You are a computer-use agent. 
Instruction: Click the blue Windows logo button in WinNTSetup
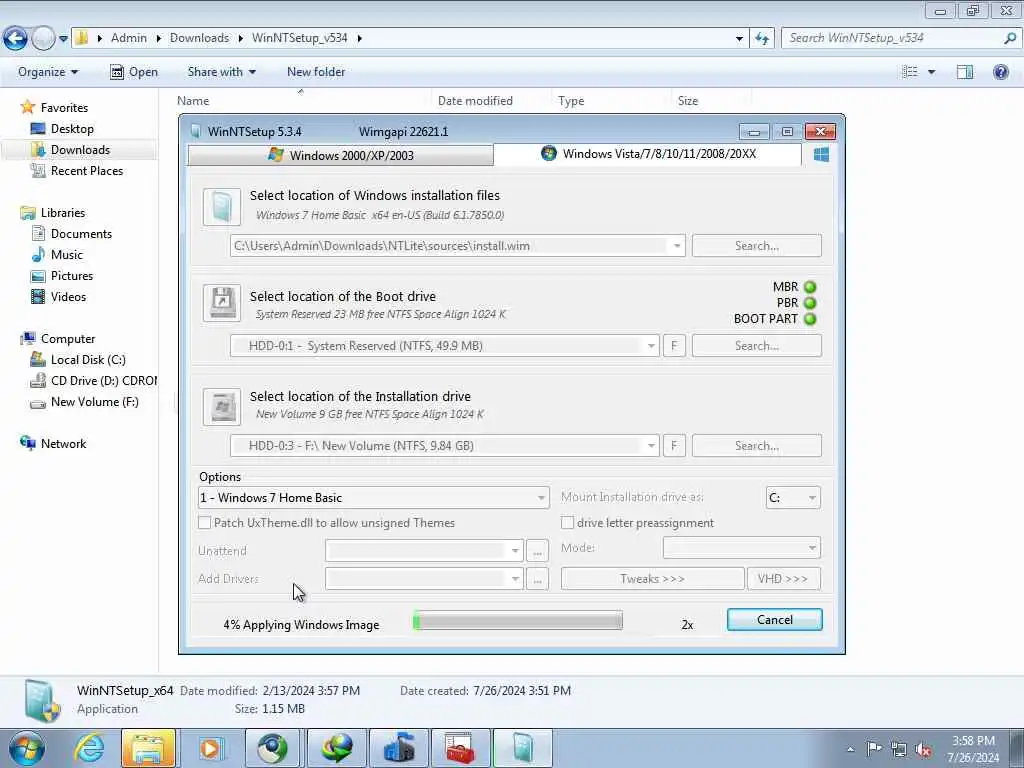(x=822, y=155)
